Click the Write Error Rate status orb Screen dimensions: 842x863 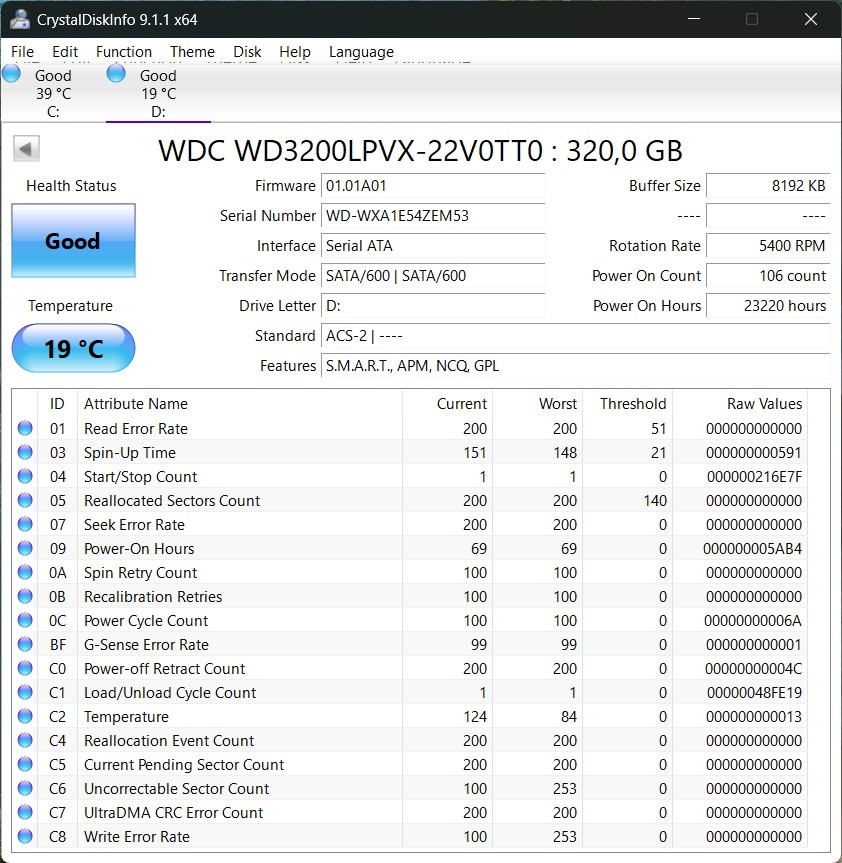pyautogui.click(x=26, y=837)
